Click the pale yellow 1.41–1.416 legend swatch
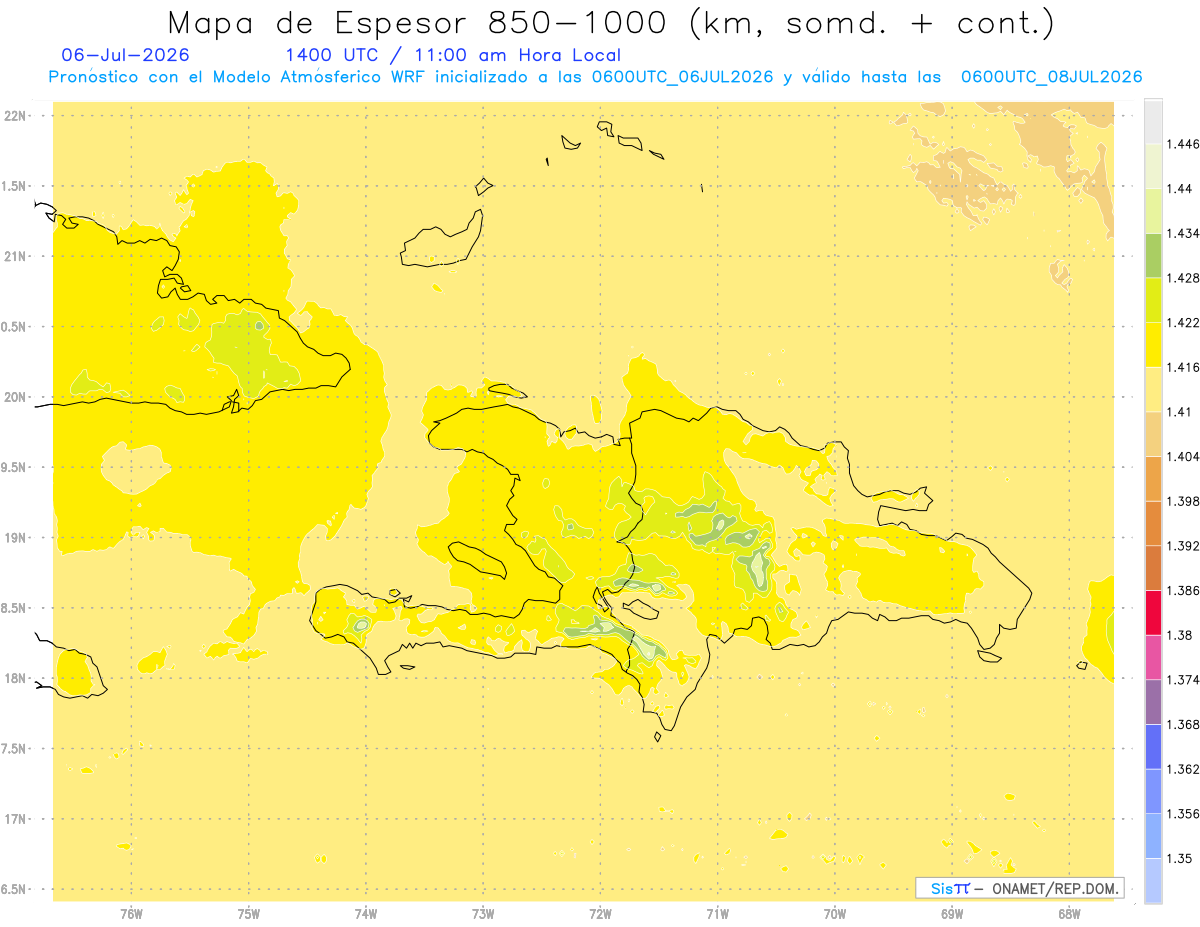Viewport: 1200px width, 927px height. pyautogui.click(x=1153, y=390)
